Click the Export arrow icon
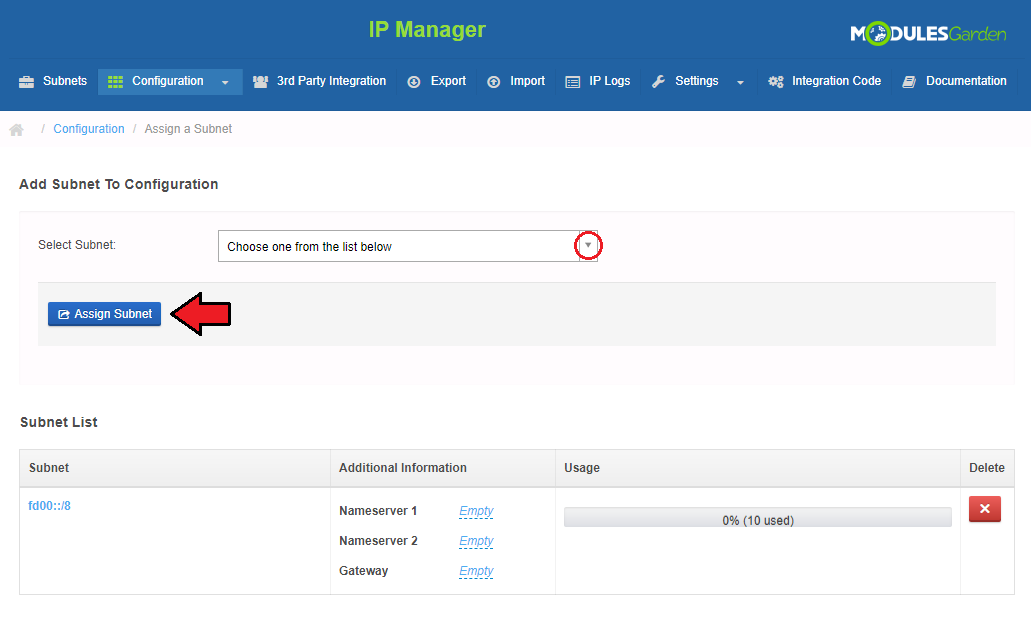1031x621 pixels. click(414, 82)
